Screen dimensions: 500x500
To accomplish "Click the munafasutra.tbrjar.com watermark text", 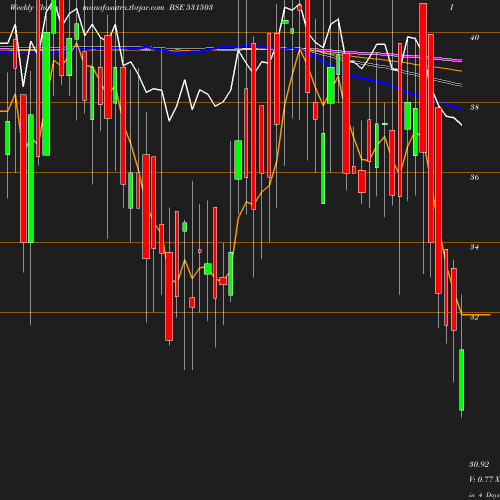I will pyautogui.click(x=123, y=7).
